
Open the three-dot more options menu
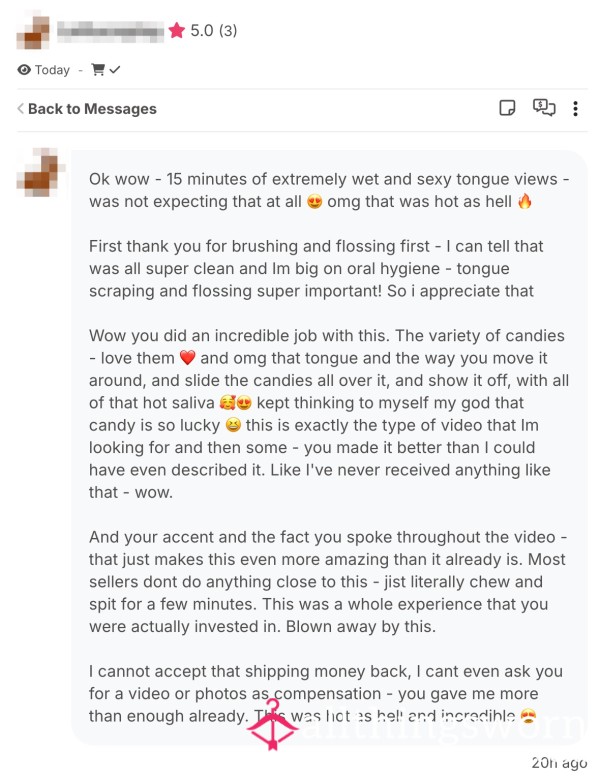575,109
